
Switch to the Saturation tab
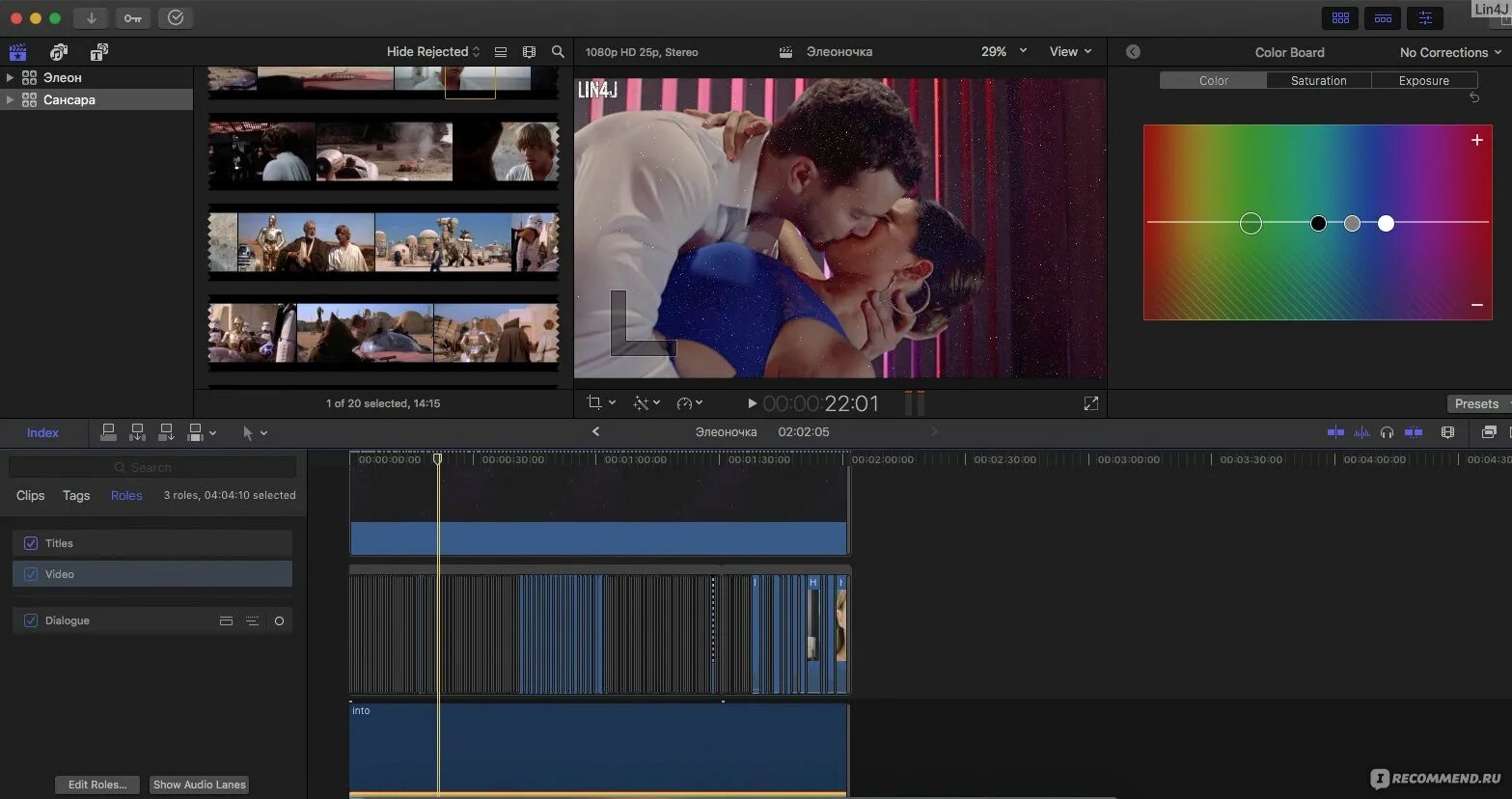point(1318,80)
